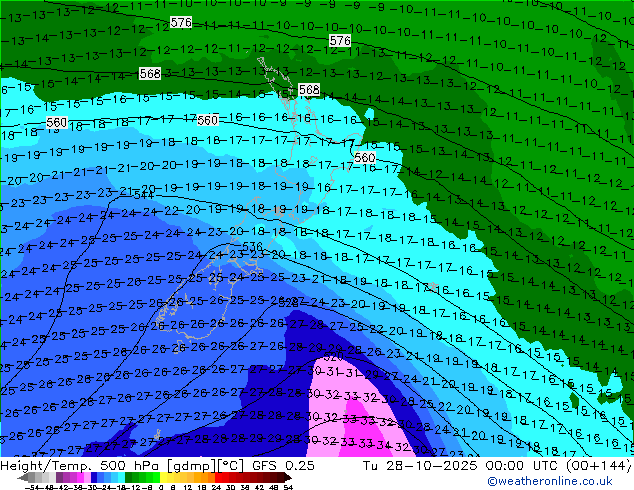Click the '-54' legend scale value

click(x=32, y=487)
